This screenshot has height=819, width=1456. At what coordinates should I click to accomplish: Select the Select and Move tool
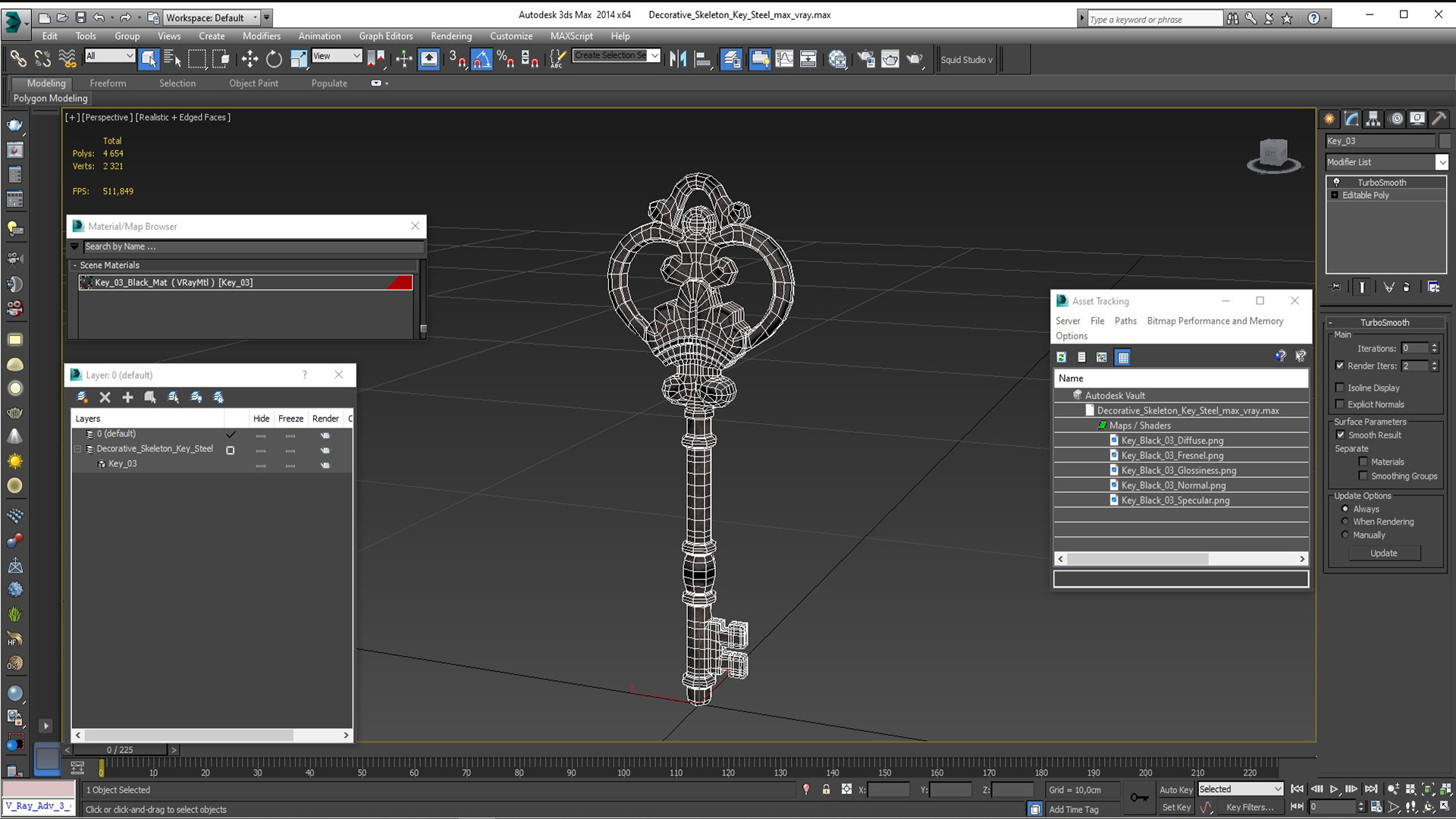point(249,59)
